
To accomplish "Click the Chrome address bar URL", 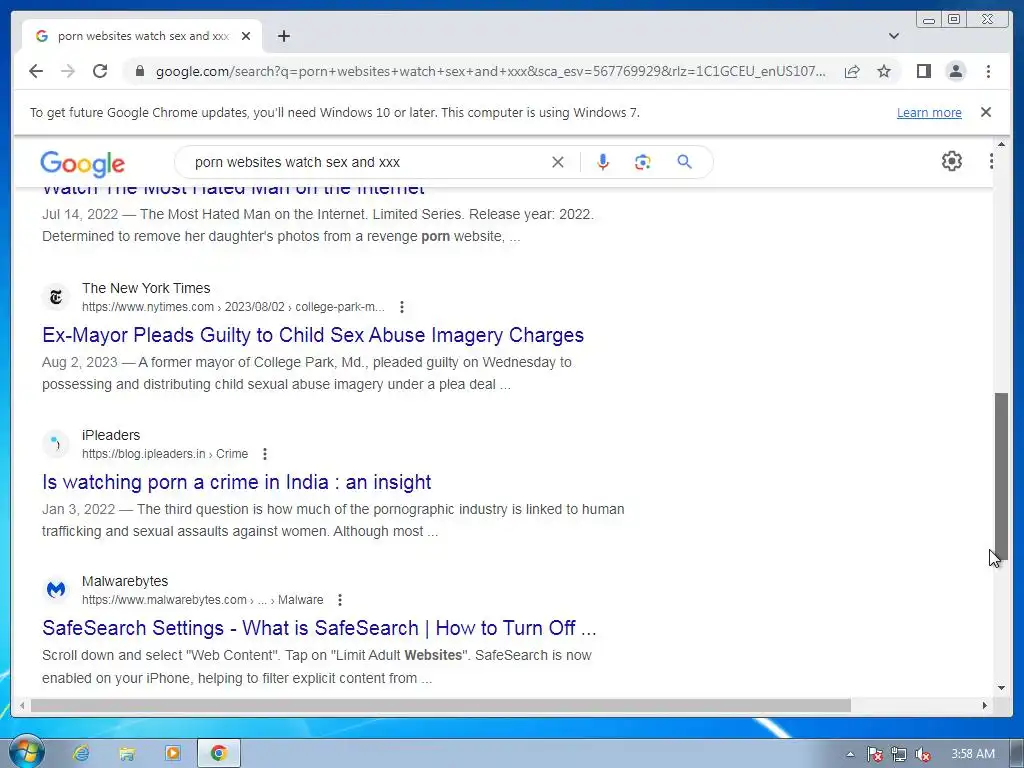I will pyautogui.click(x=490, y=71).
